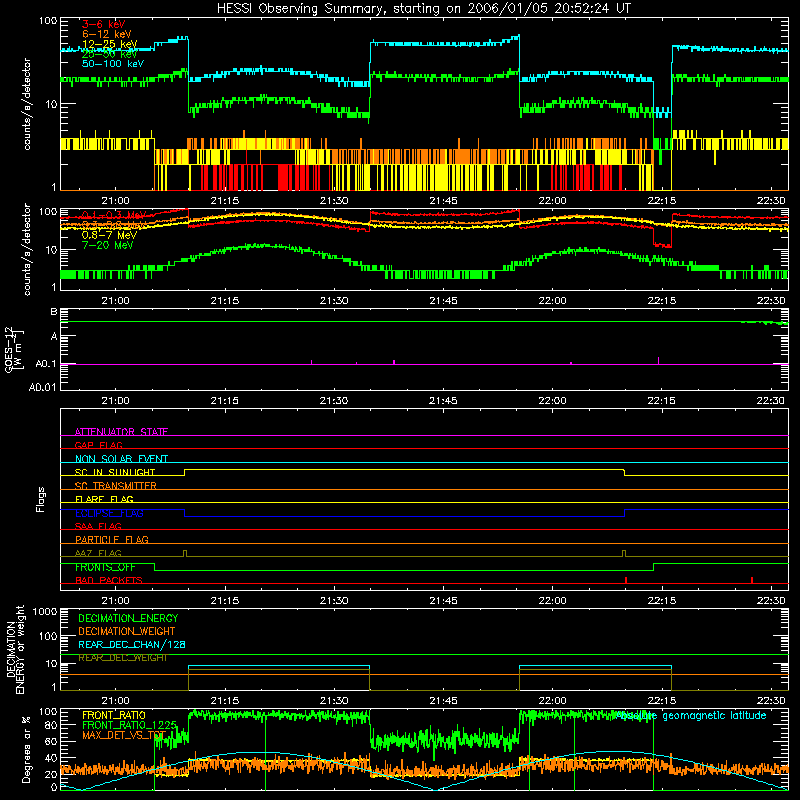The width and height of the screenshot is (800, 800).
Task: Click the 'FRONT_RATIO_1225' legend label
Action: tap(130, 725)
